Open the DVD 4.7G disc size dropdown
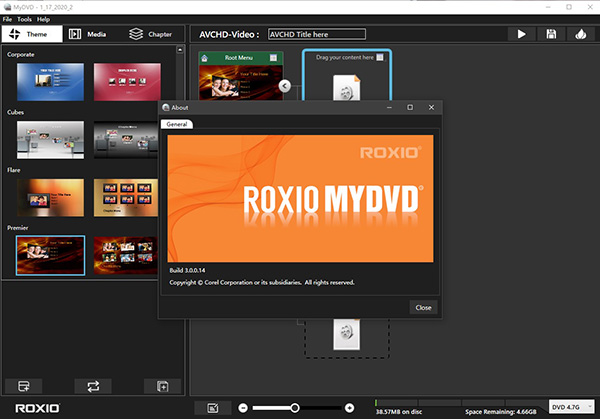 (x=573, y=408)
